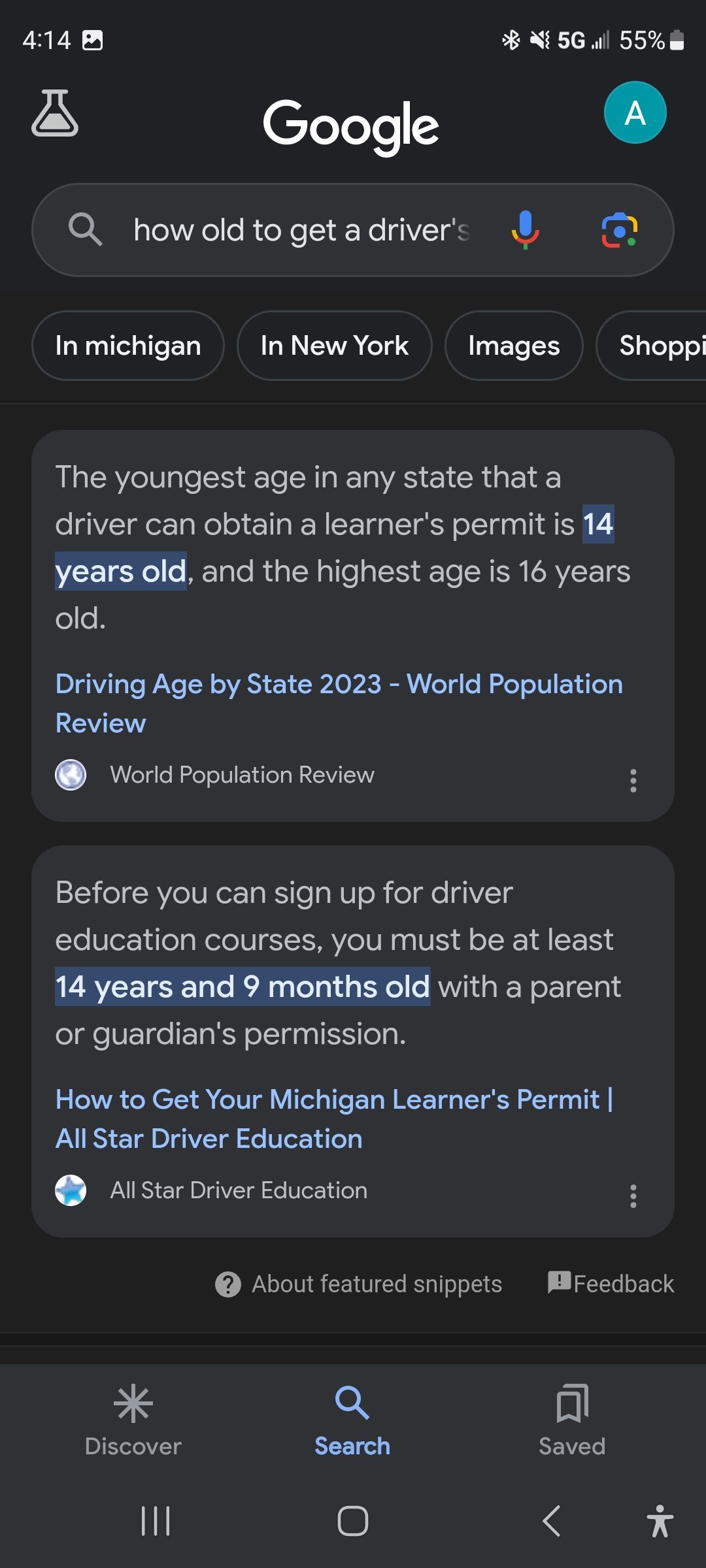Image resolution: width=706 pixels, height=1568 pixels.
Task: Tap the account avatar with letter A
Action: click(635, 113)
